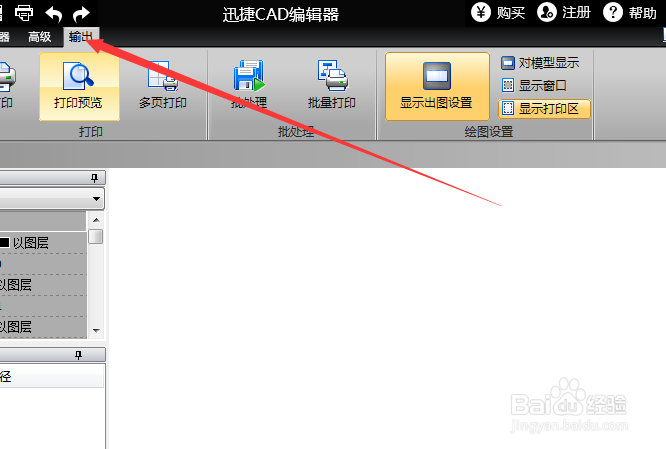This screenshot has width=666, height=449.
Task: Click the black color swatch beside 以图层
Action: 4,243
